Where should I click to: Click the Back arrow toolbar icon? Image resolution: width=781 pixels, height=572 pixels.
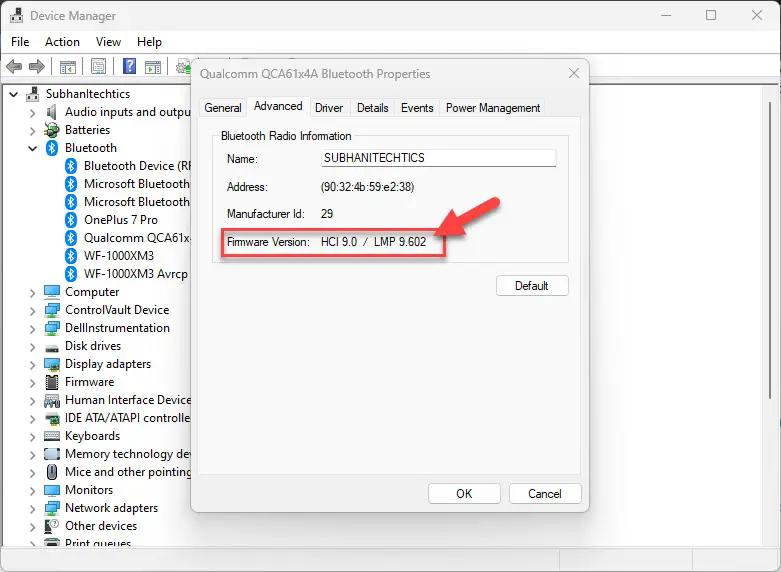tap(14, 66)
